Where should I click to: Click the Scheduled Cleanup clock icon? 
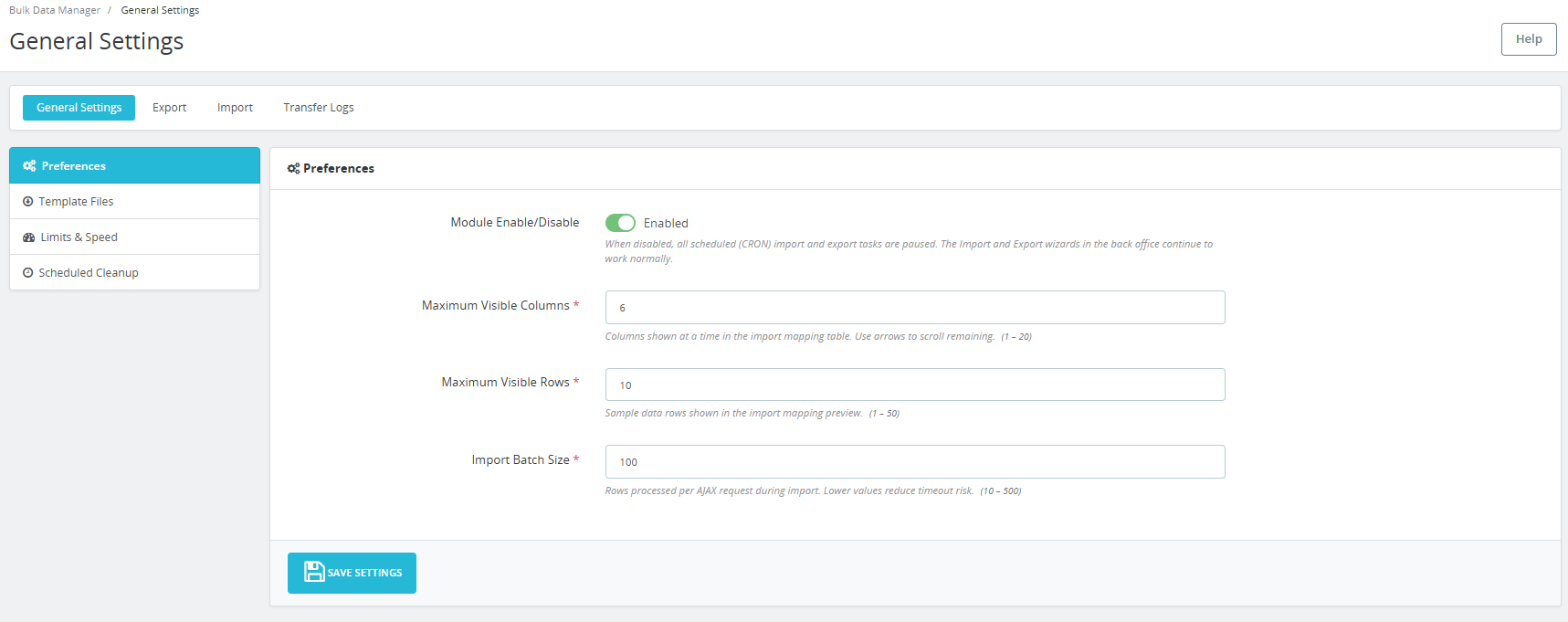[28, 273]
